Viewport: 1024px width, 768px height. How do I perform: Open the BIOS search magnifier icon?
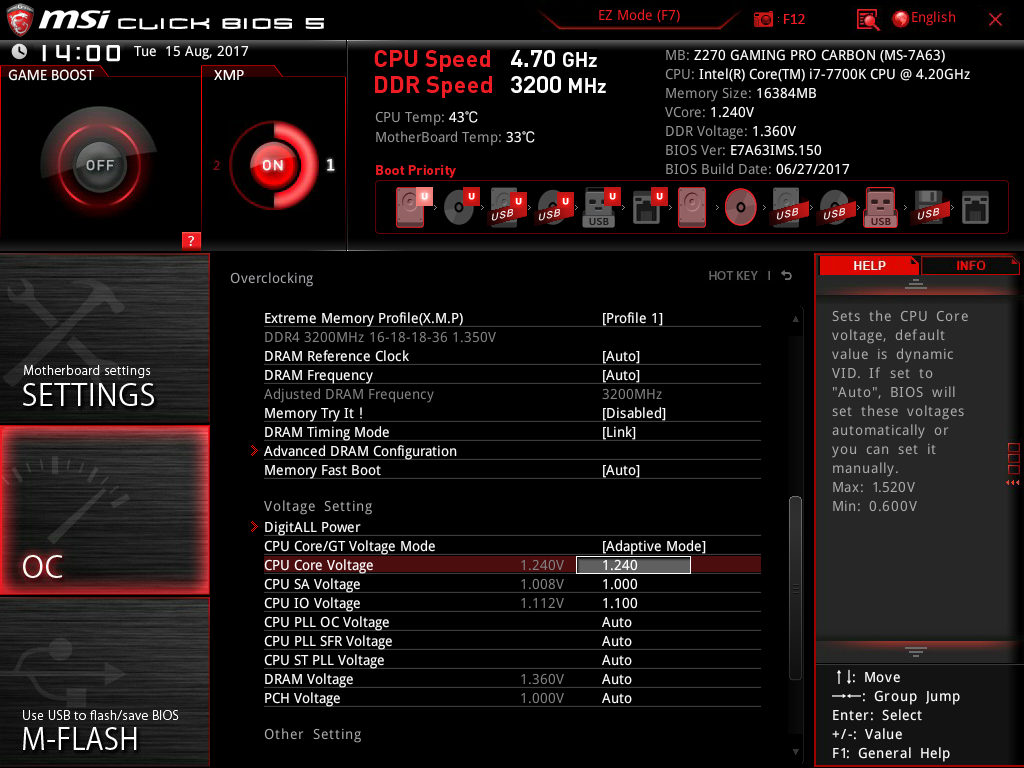(x=867, y=20)
